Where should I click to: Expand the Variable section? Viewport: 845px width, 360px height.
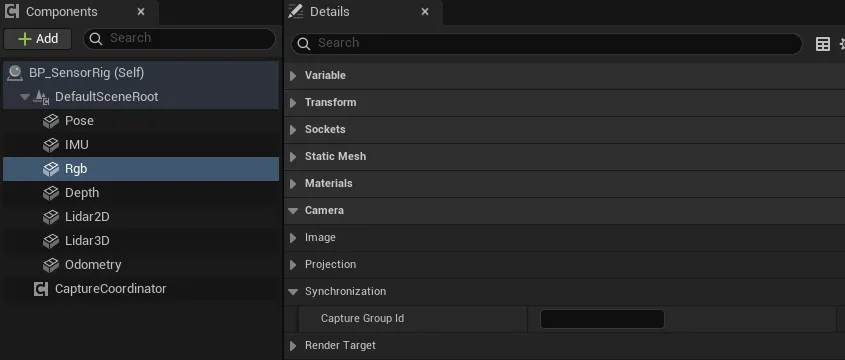point(293,76)
